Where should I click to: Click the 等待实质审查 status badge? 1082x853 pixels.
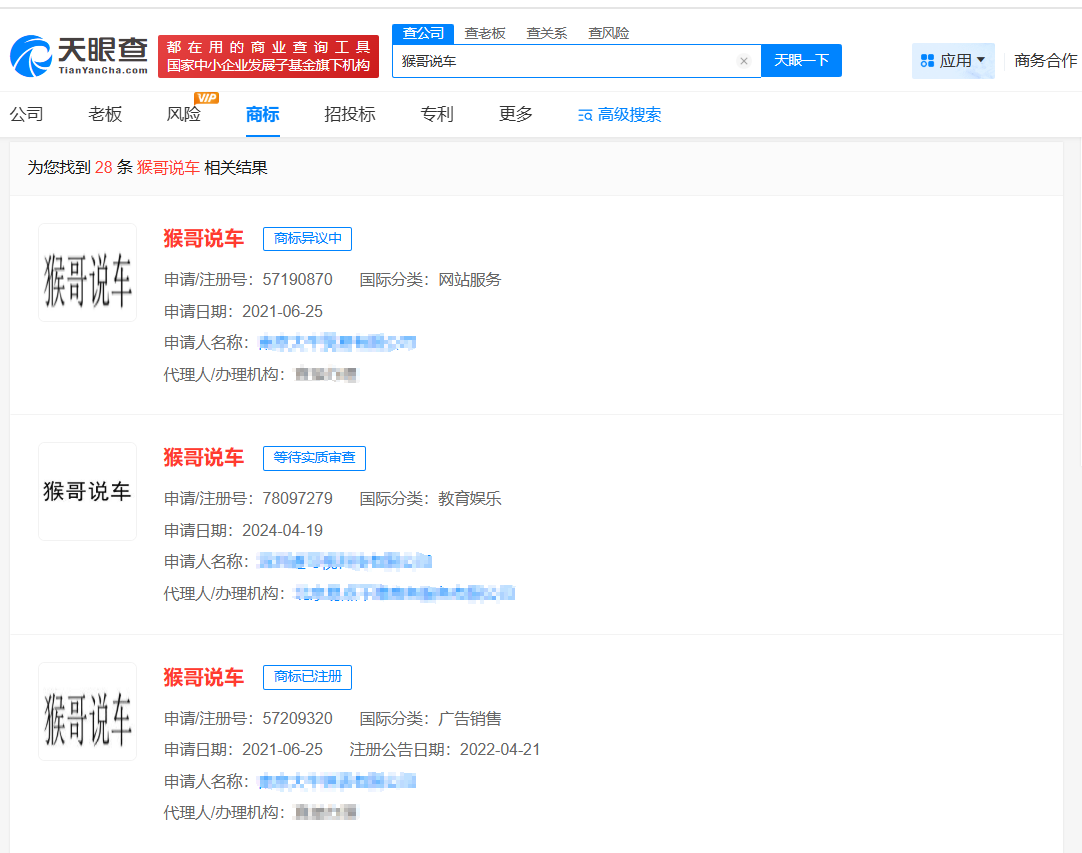click(x=316, y=458)
